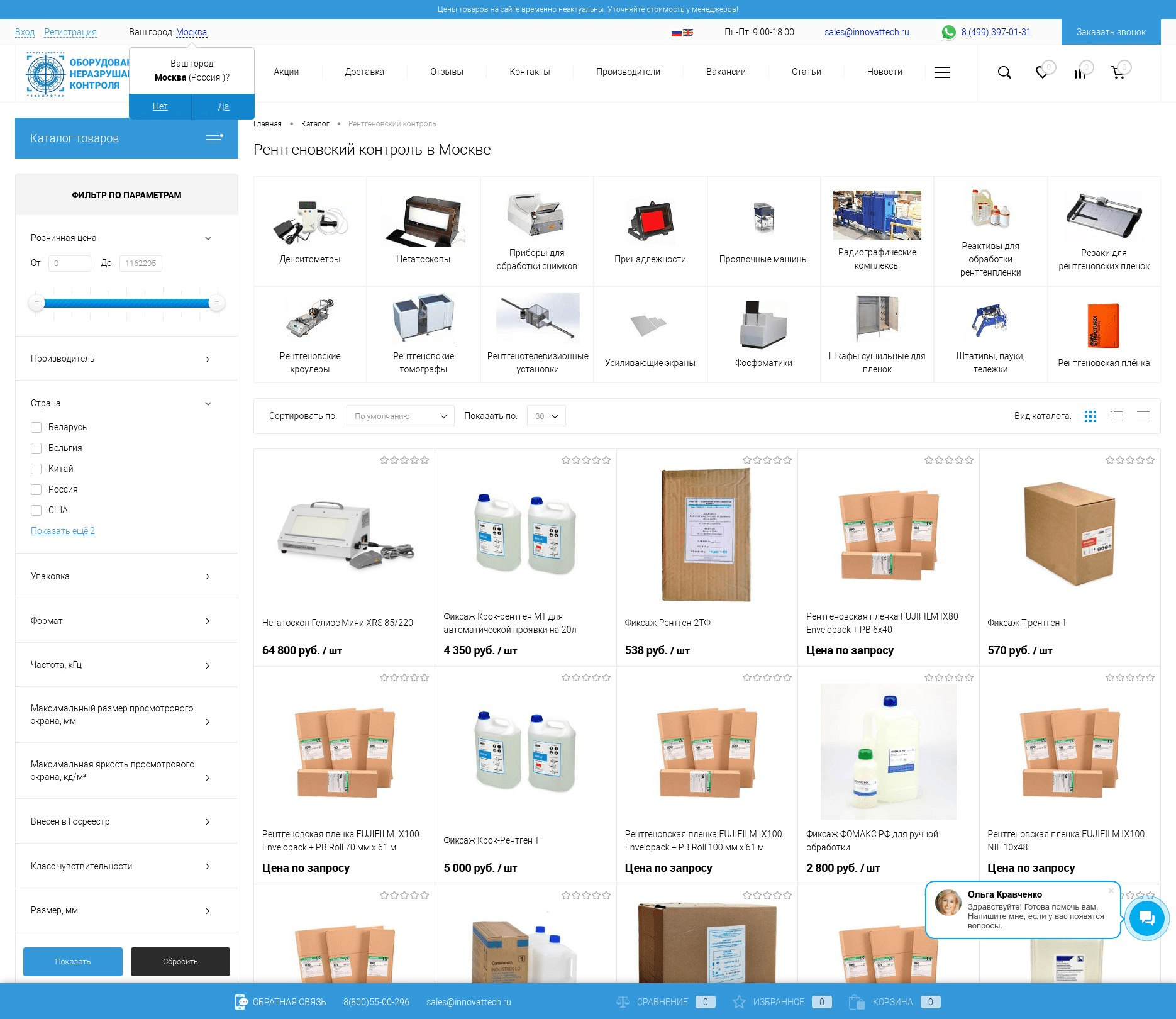
Task: Open Денситометры category
Action: 310,231
